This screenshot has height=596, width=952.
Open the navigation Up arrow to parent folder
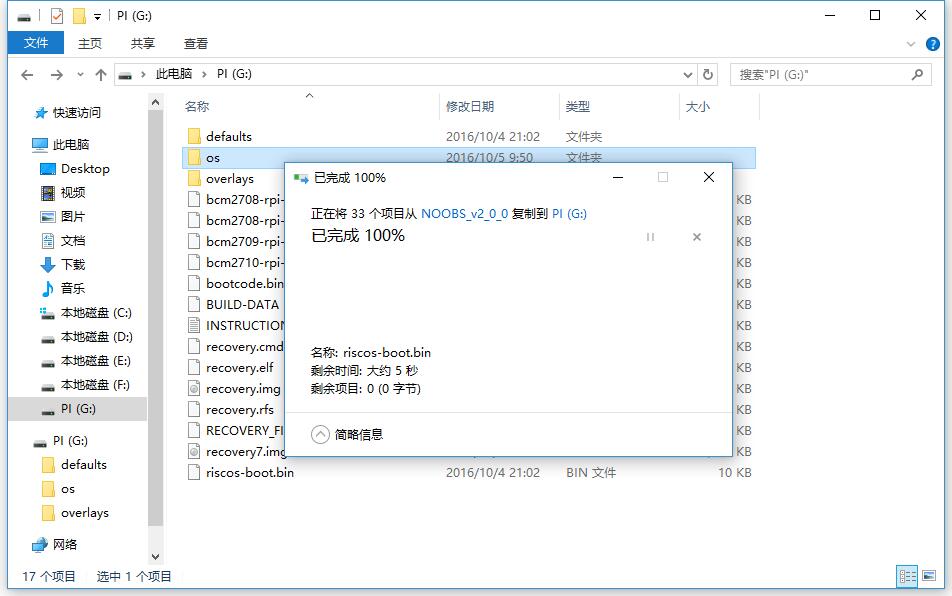(100, 73)
